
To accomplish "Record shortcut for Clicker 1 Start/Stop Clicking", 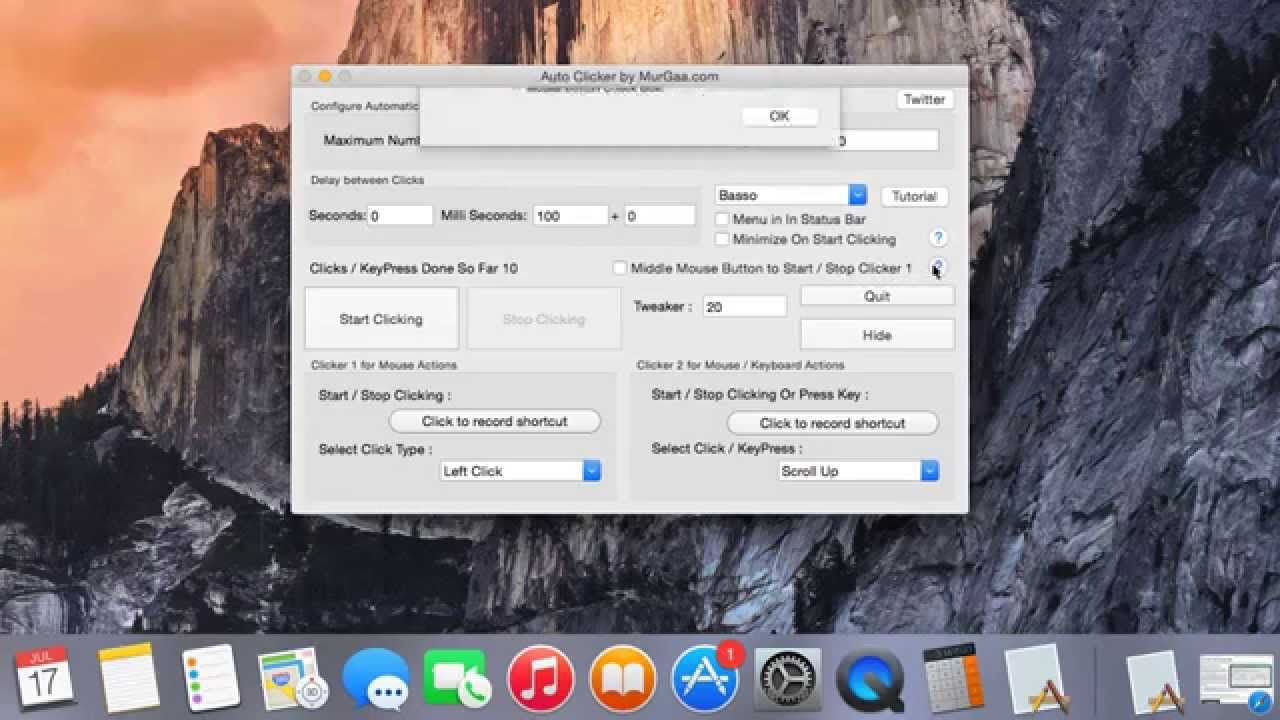I will (495, 421).
